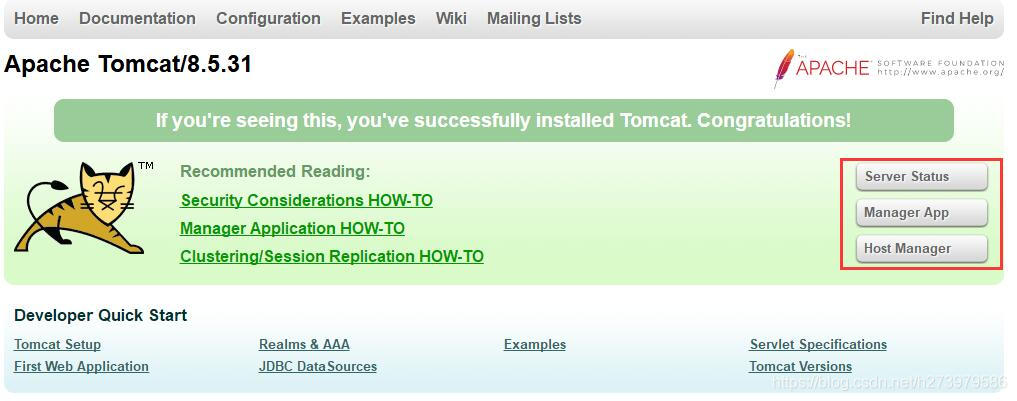This screenshot has height=401, width=1017.
Task: Click Find Help in the top bar
Action: (957, 19)
